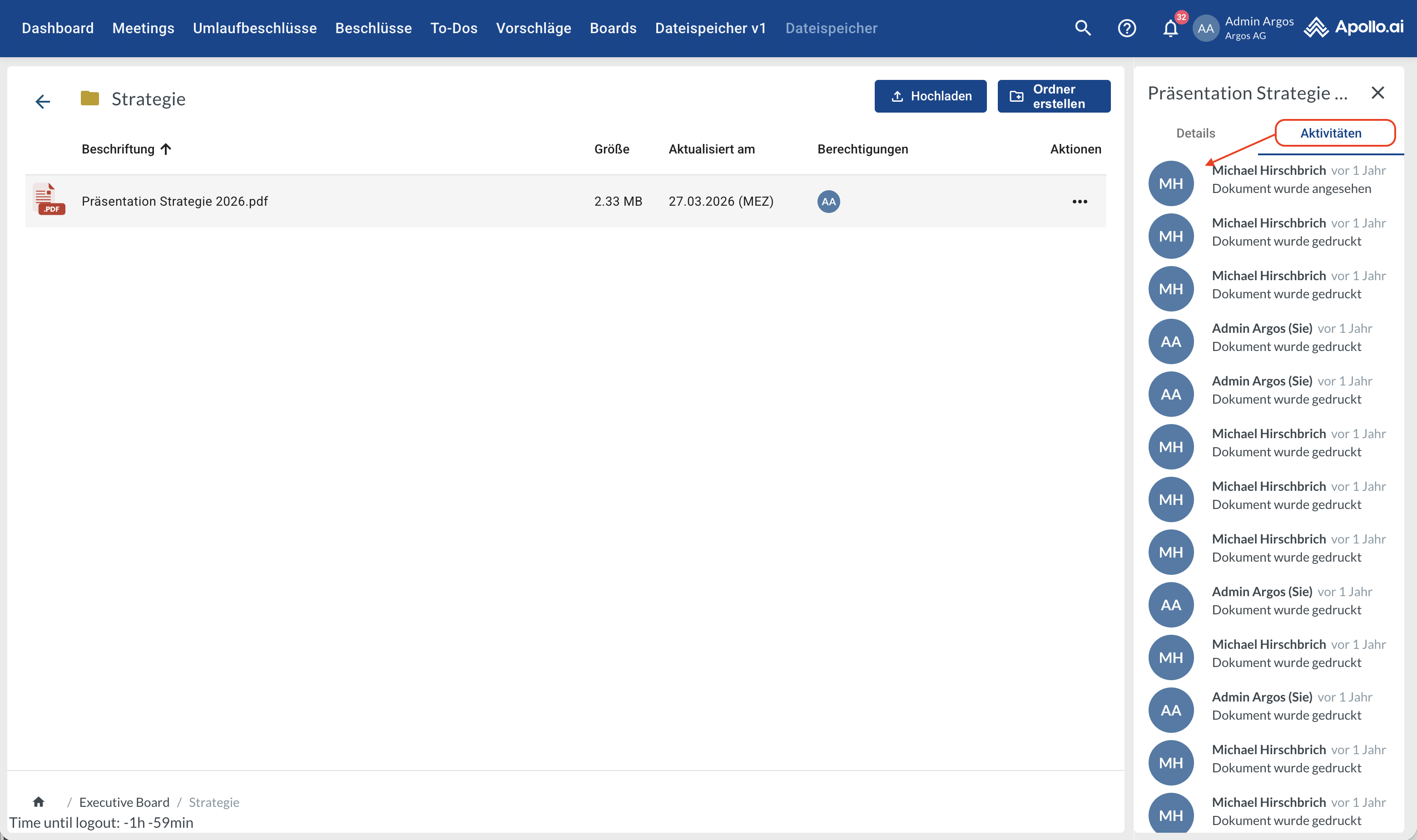Image resolution: width=1417 pixels, height=840 pixels.
Task: Sort by Beschriftung column arrow
Action: click(x=166, y=149)
